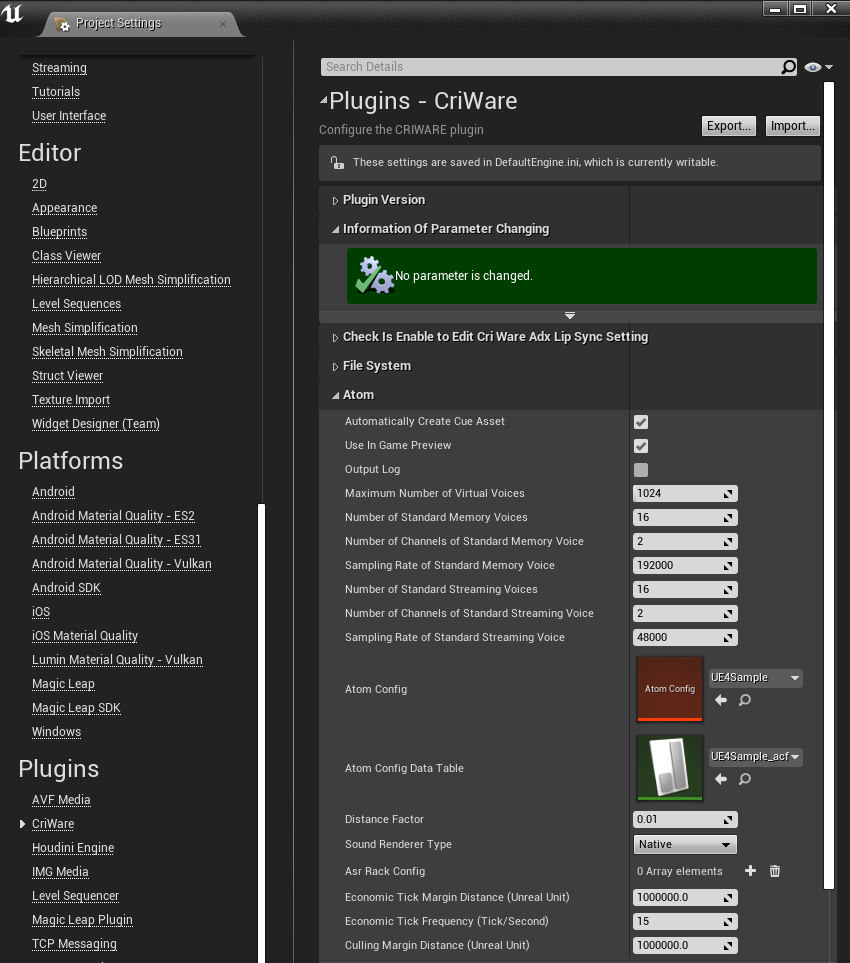Open the UE4Sample Atom Config dropdown
The height and width of the screenshot is (963, 850).
click(755, 678)
